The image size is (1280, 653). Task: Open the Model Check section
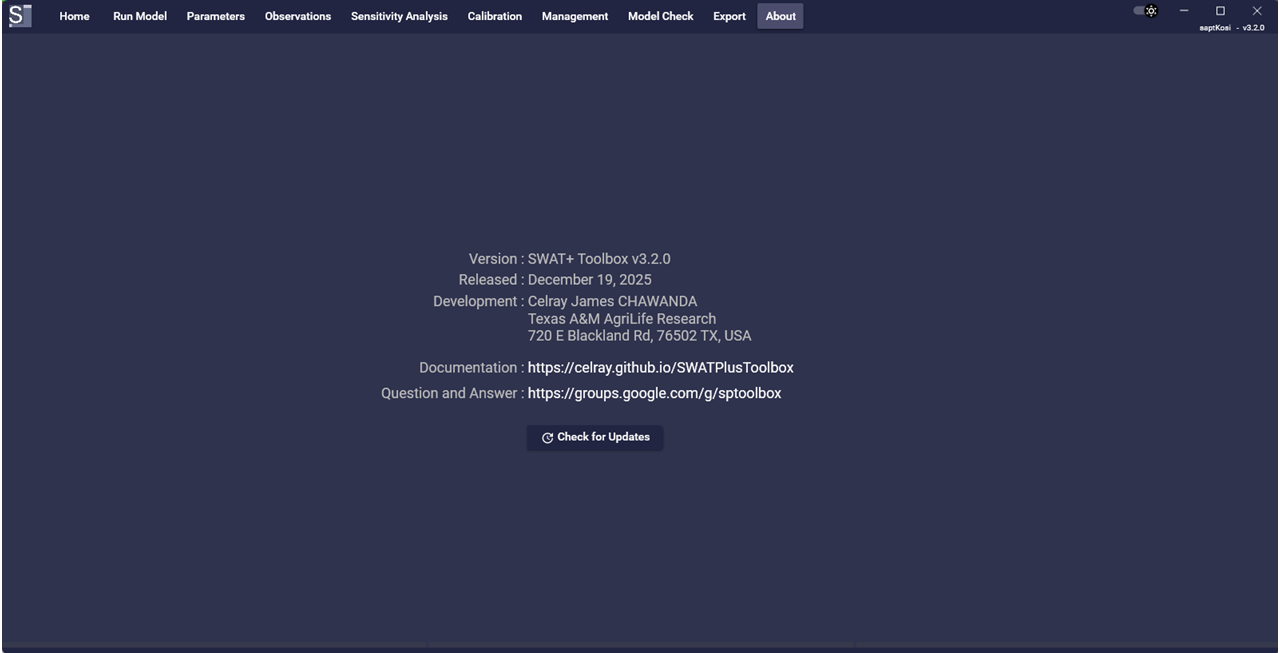[x=660, y=16]
